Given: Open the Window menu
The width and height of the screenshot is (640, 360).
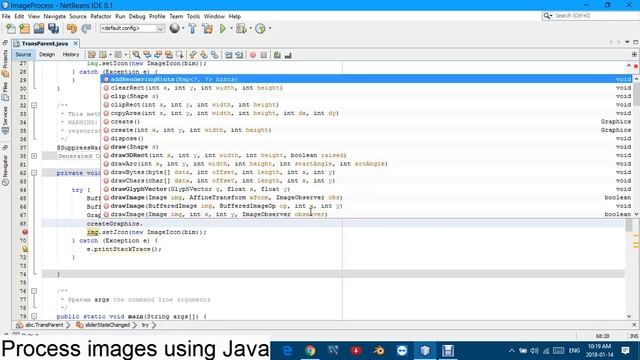Looking at the screenshot, I should click(x=214, y=16).
